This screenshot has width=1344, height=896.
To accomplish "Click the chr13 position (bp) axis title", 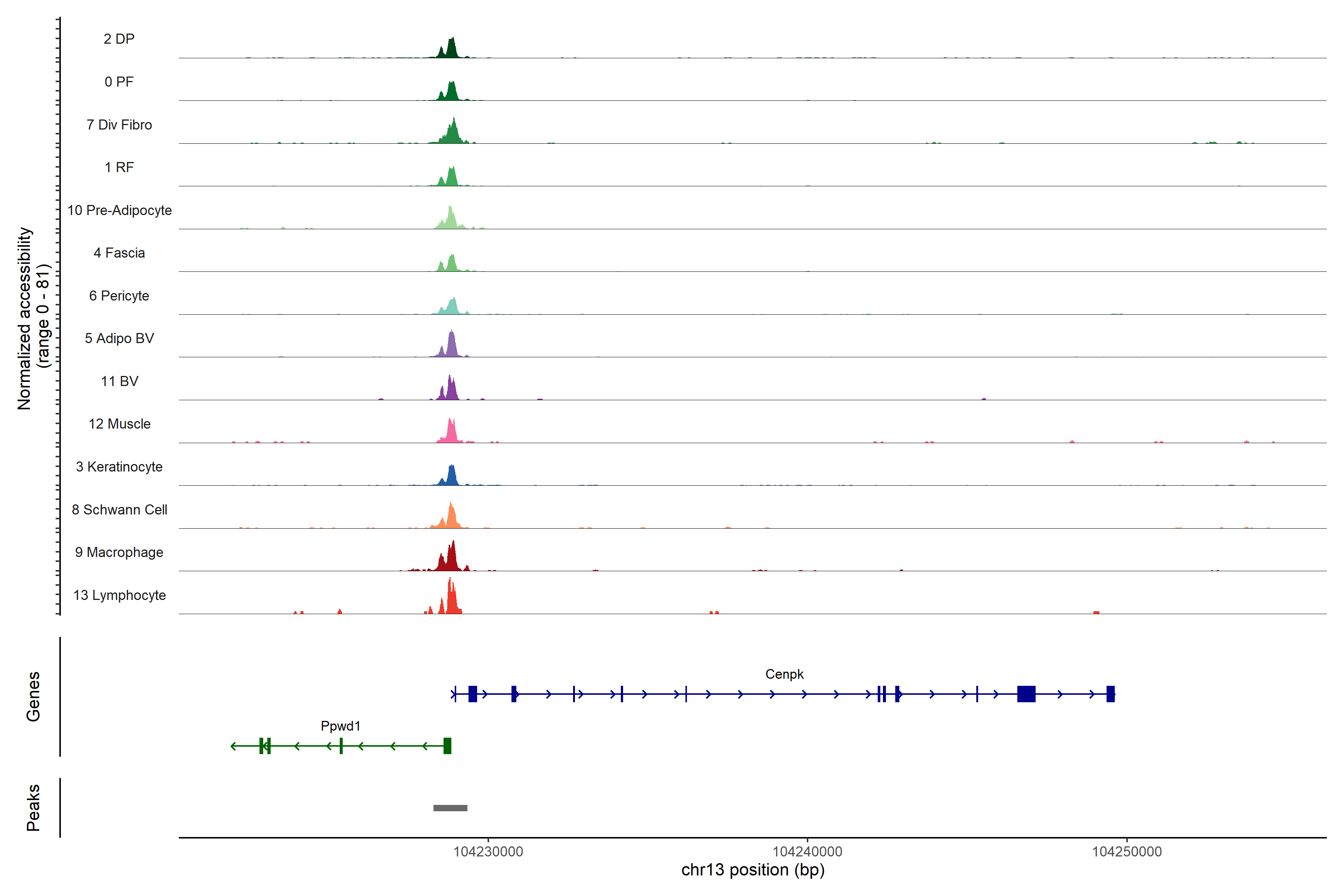I will pyautogui.click(x=753, y=870).
